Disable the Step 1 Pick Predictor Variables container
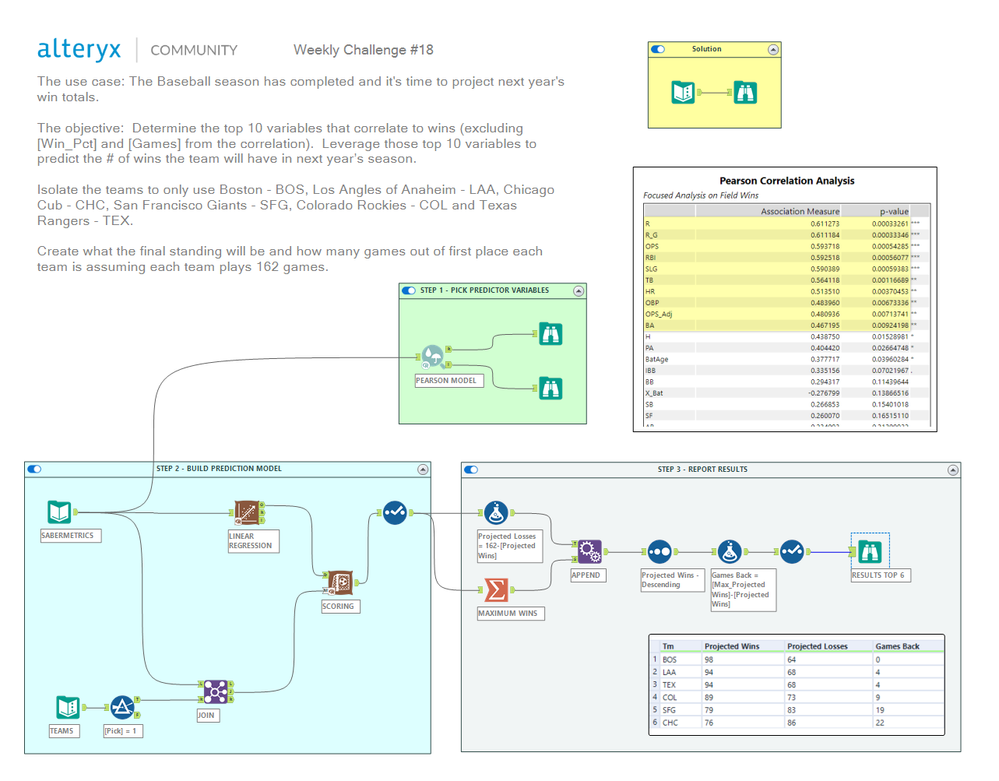Viewport: 999px width, 781px height. pos(409,290)
